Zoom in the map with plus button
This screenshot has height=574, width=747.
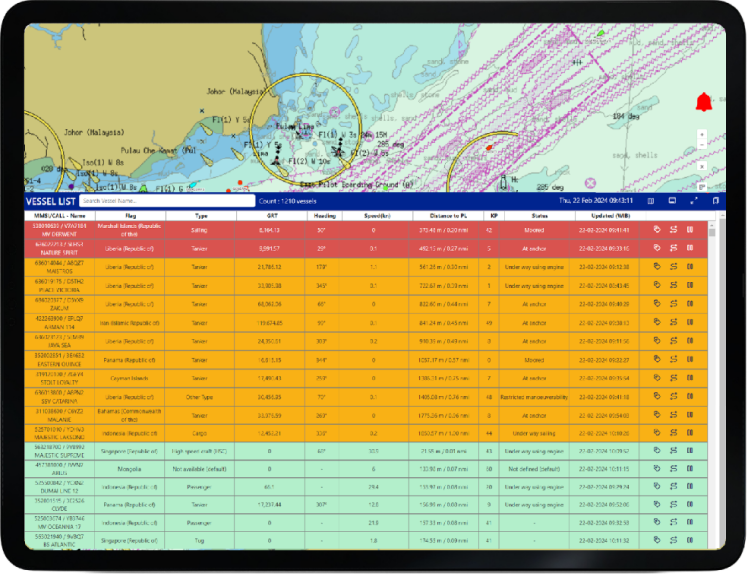pyautogui.click(x=703, y=134)
